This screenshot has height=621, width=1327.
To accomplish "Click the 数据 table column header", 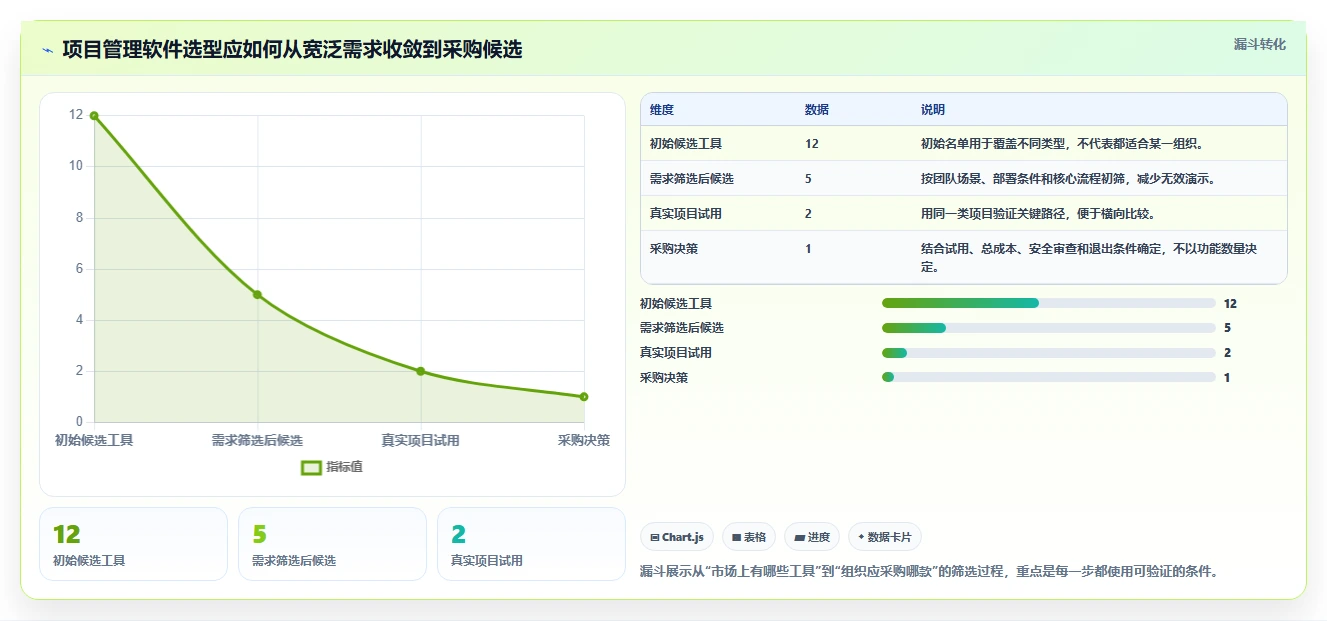I will coord(817,110).
